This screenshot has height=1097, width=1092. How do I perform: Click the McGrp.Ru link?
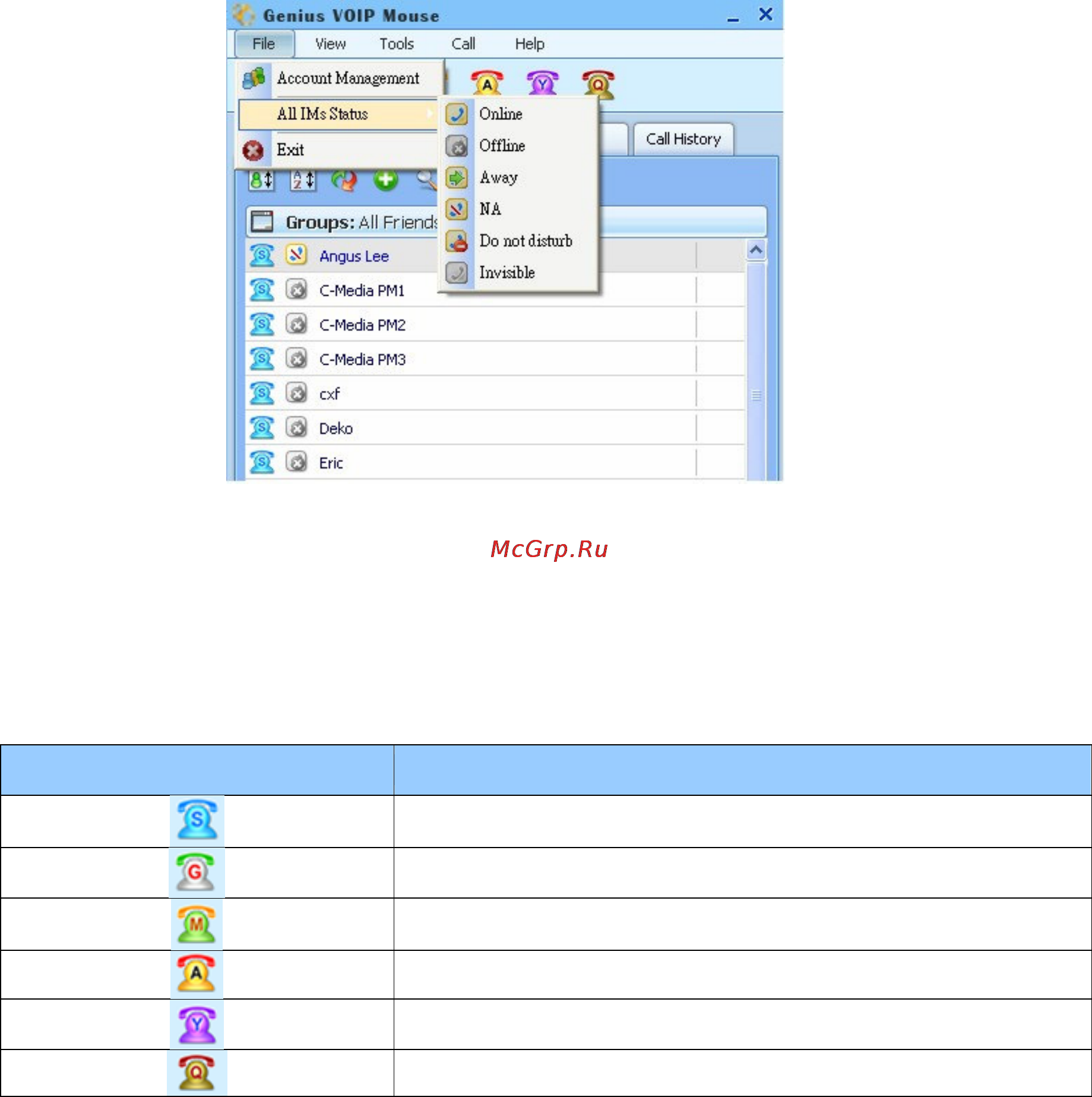[x=549, y=549]
